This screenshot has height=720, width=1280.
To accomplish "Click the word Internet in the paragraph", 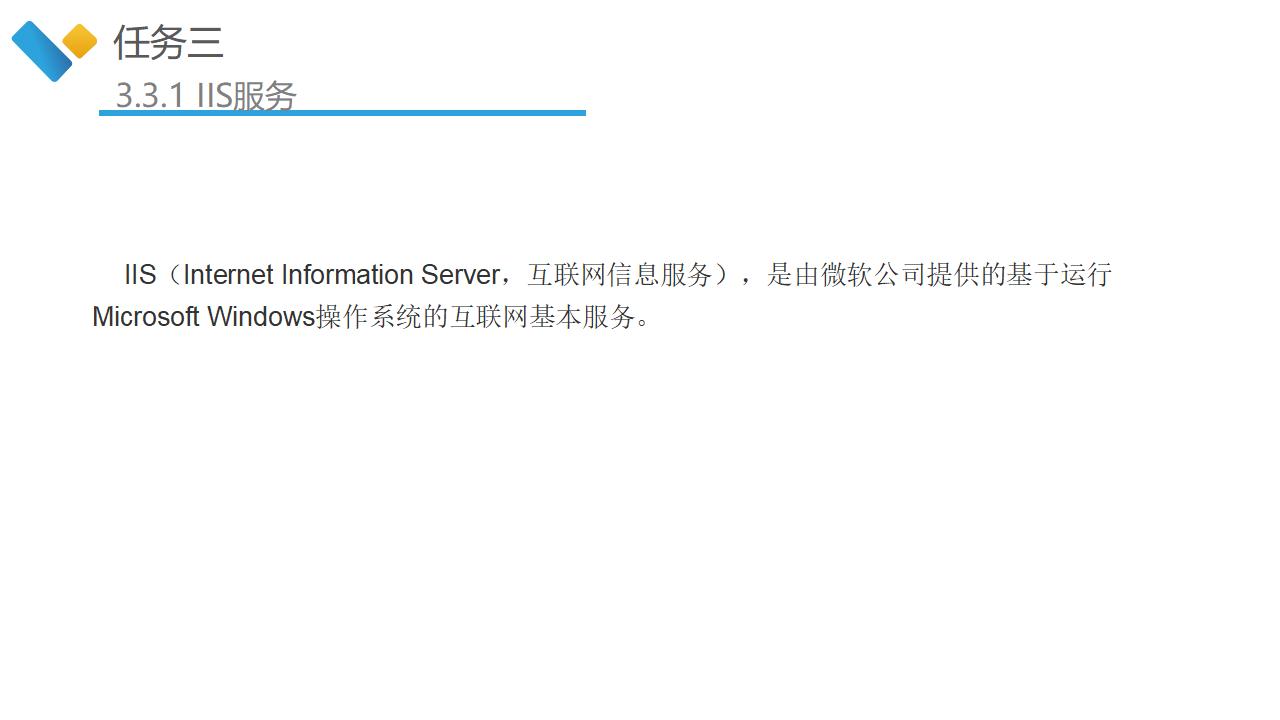I will tap(228, 275).
